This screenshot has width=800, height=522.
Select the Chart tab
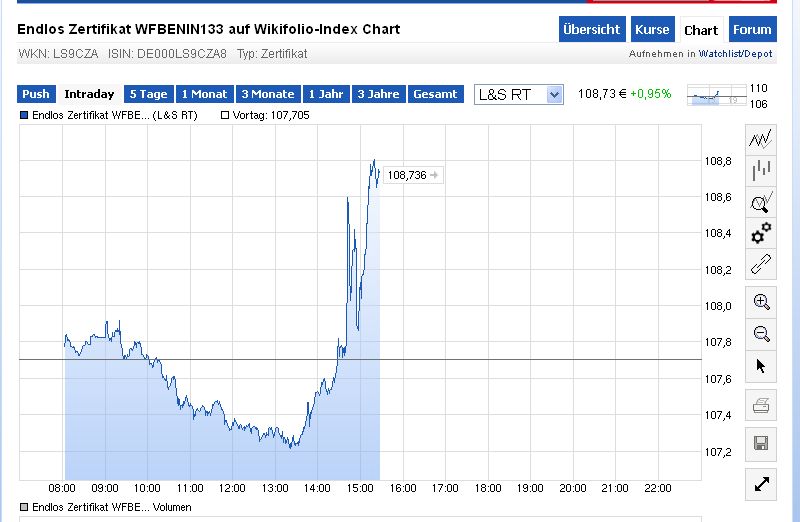tap(701, 30)
